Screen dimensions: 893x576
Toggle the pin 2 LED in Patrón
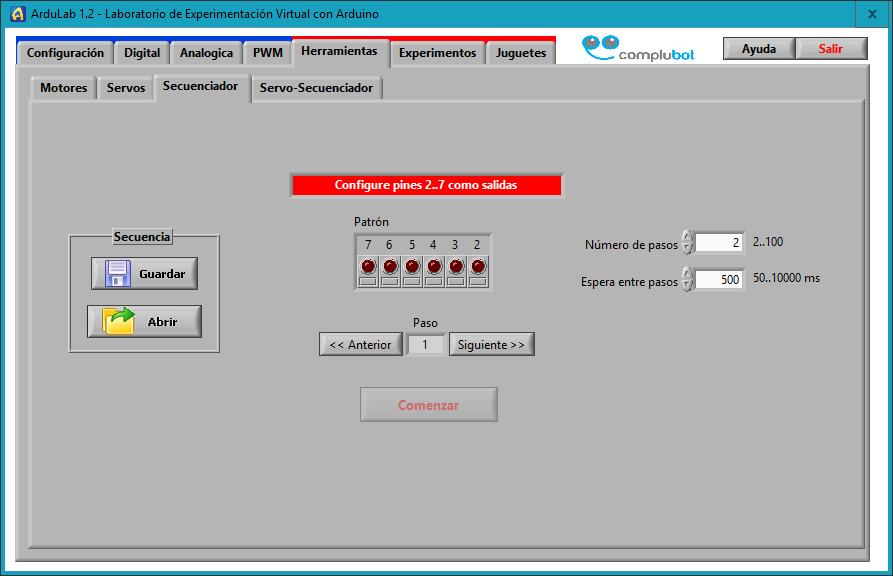coord(478,266)
